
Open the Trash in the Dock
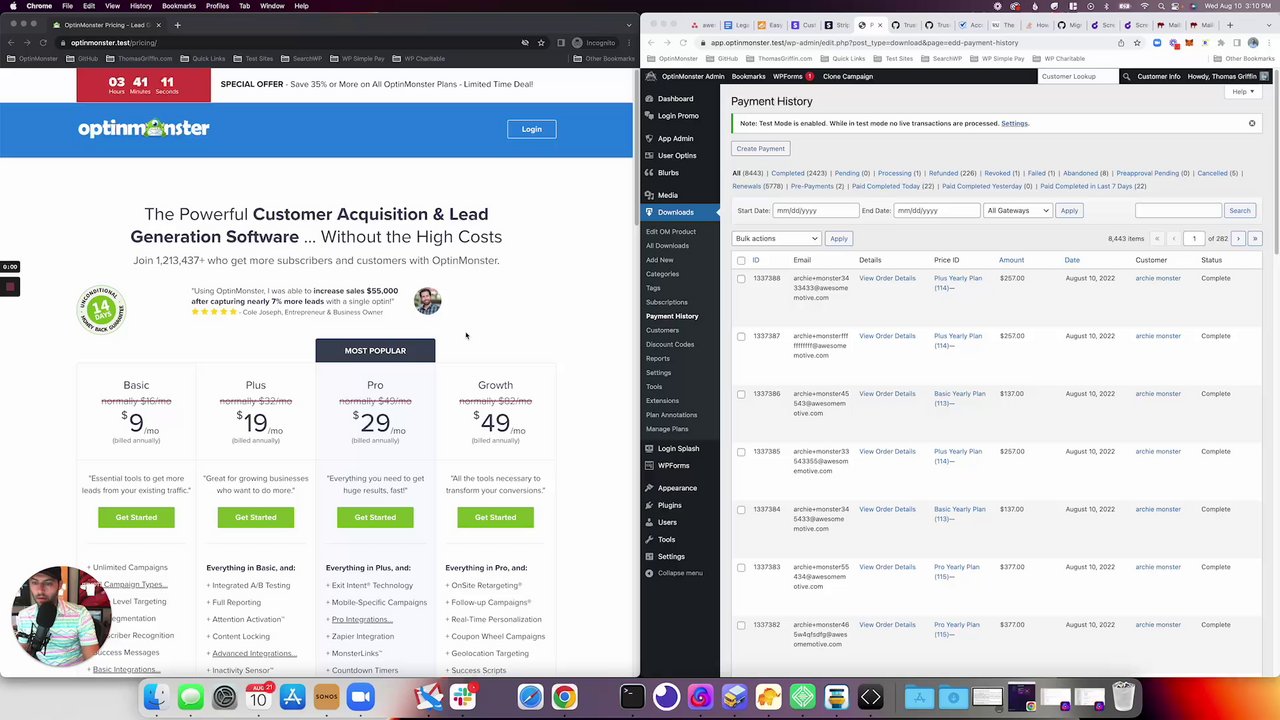[1123, 697]
